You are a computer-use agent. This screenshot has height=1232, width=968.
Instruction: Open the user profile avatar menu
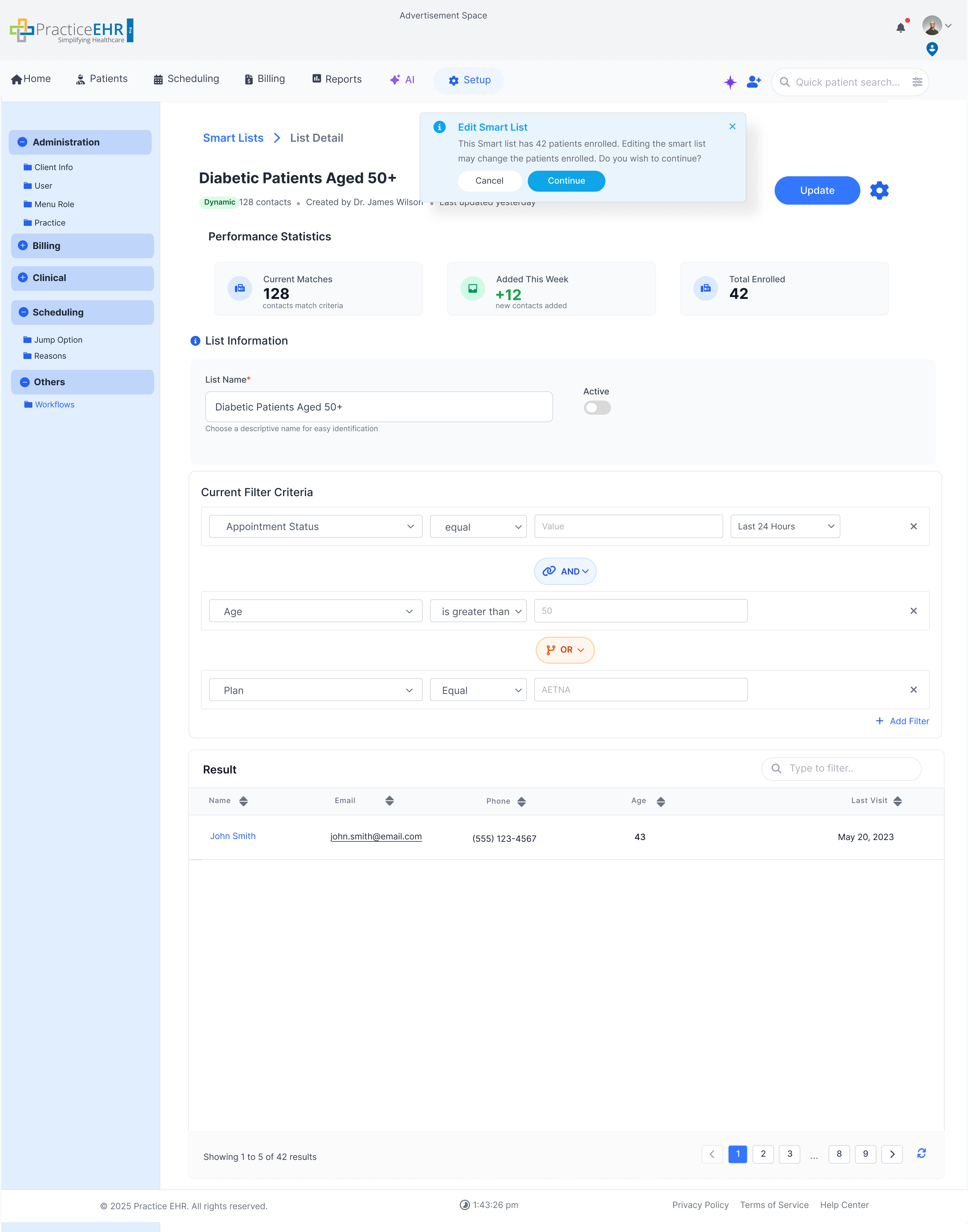tap(932, 25)
